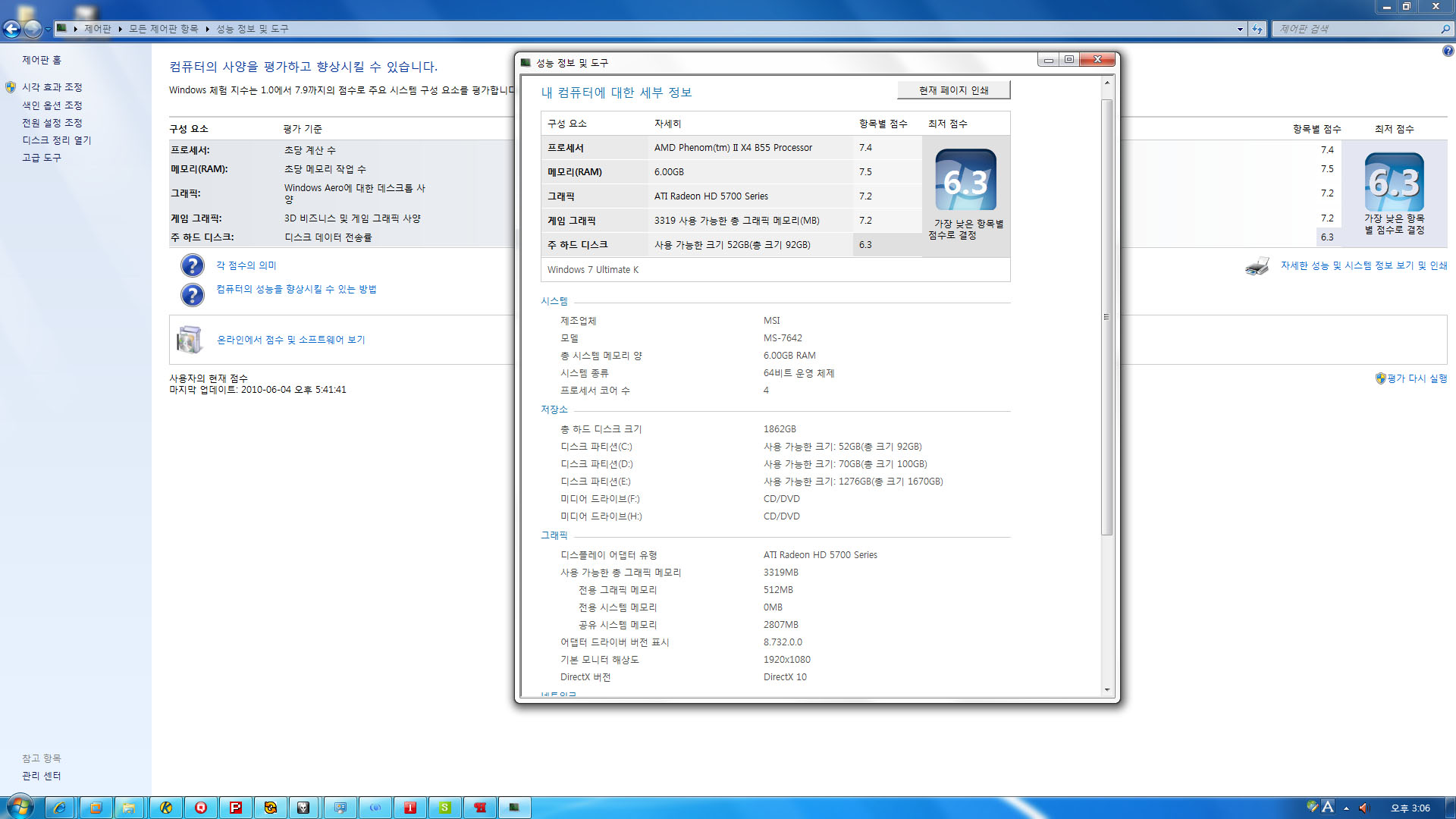
Task: Expand the arrow after 모든 제어판 항목 breadcrumb
Action: [207, 29]
